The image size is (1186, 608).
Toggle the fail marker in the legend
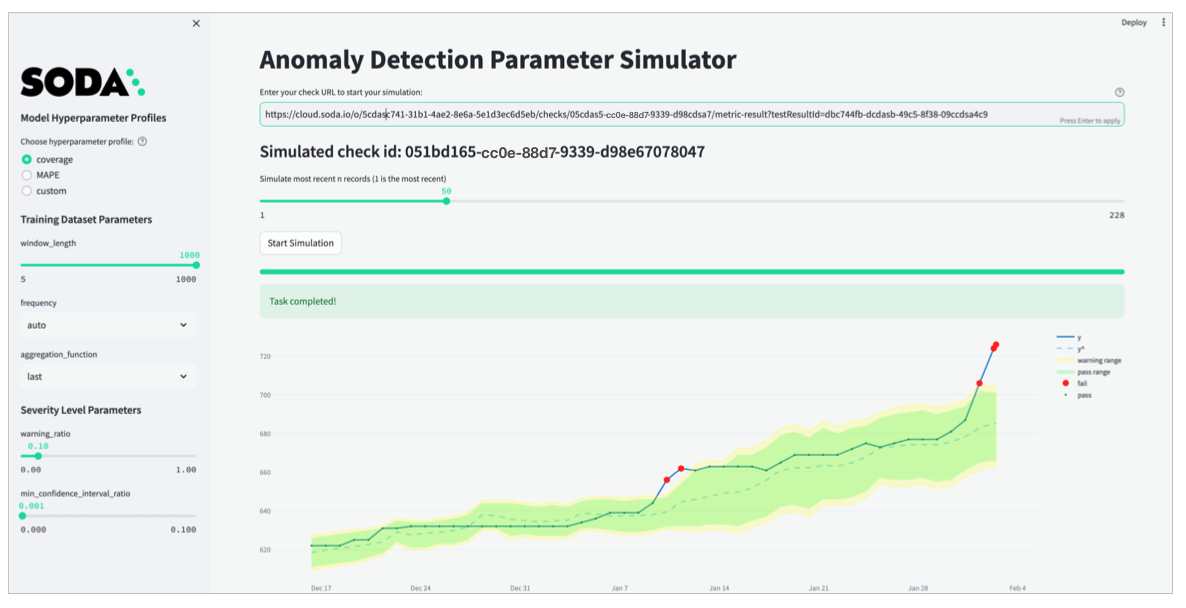coord(1083,383)
